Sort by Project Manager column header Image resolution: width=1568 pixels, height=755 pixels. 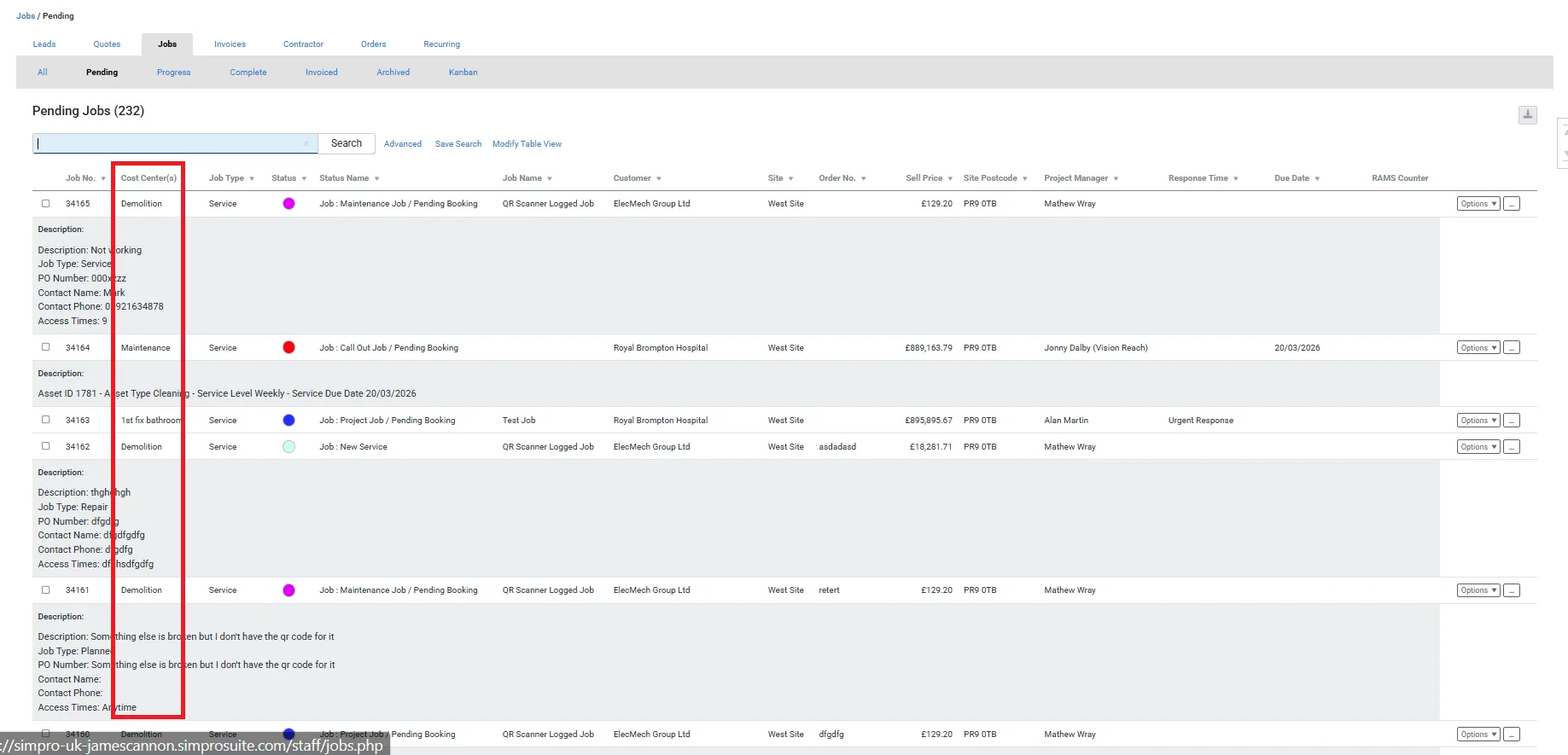(x=1081, y=178)
